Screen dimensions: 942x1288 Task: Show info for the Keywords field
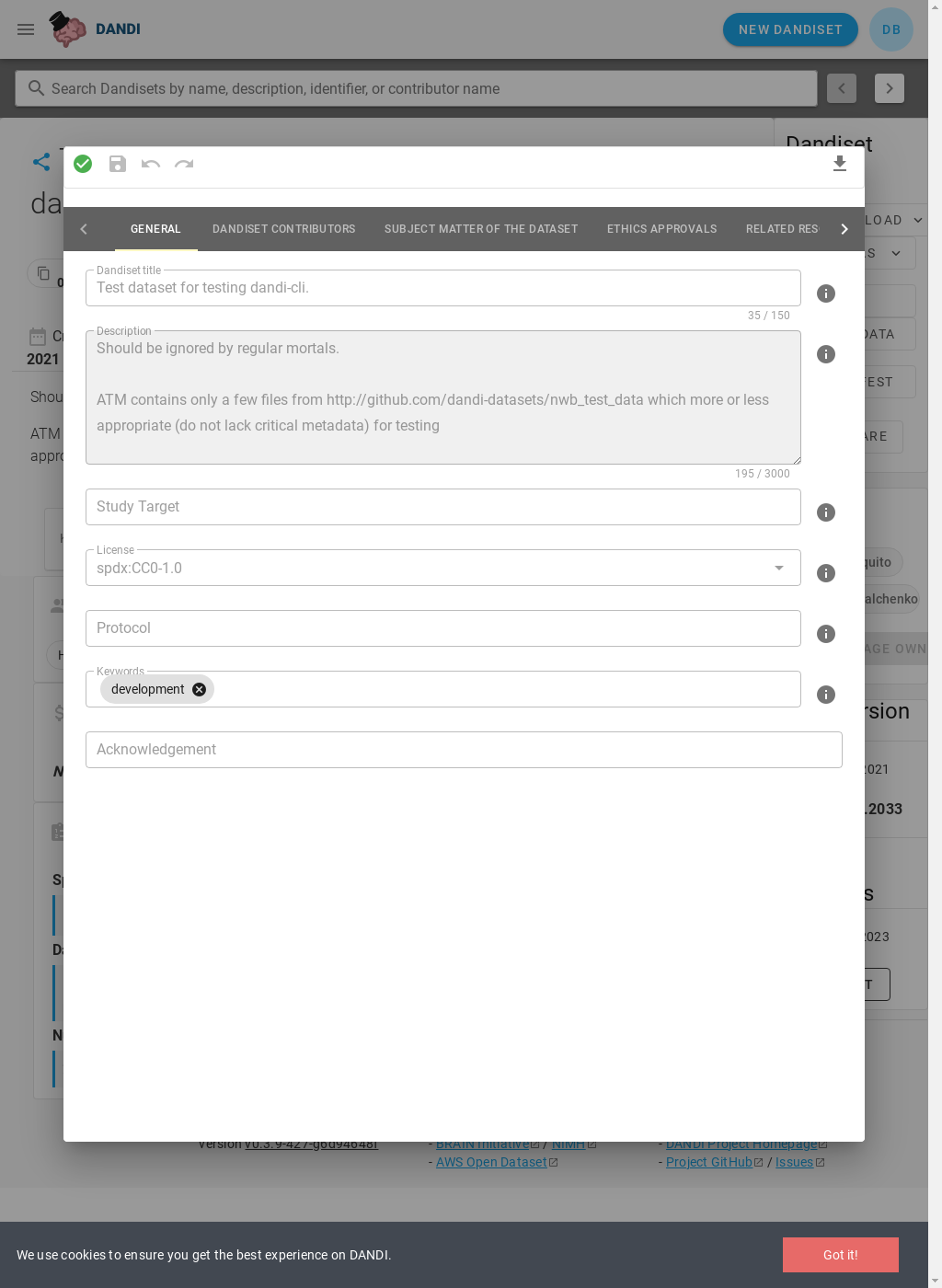coord(826,695)
